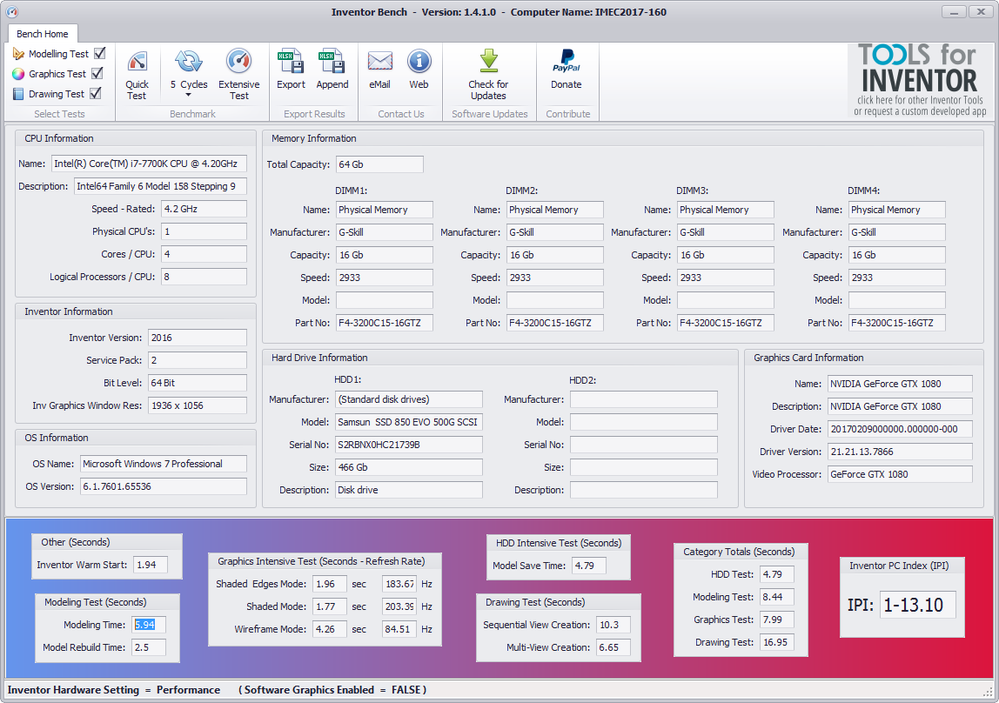Click DIMM4 Capacity 16 Gb field
Image resolution: width=999 pixels, height=703 pixels.
coord(896,255)
